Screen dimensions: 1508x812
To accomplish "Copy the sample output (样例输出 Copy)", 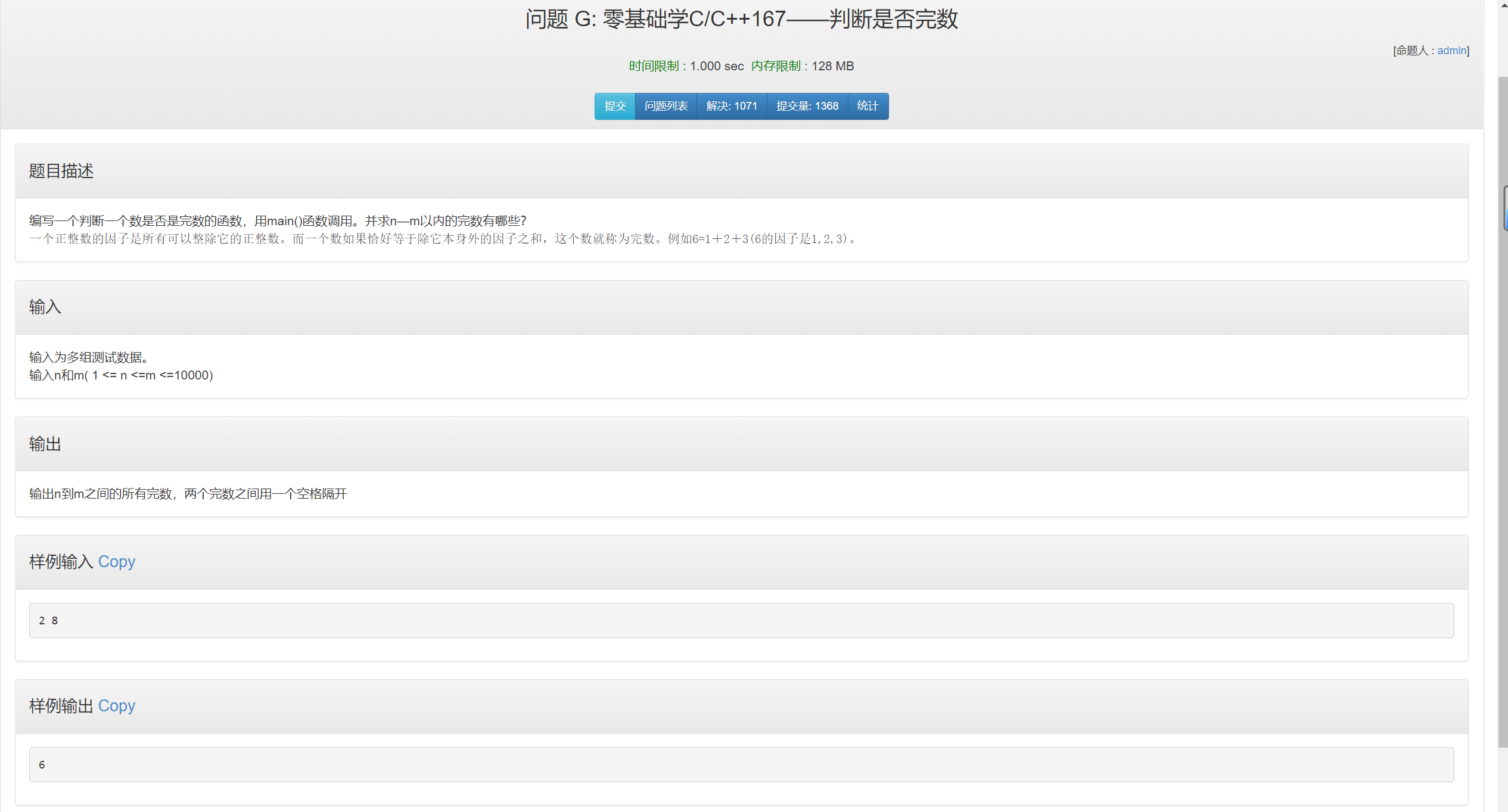I will [x=116, y=705].
